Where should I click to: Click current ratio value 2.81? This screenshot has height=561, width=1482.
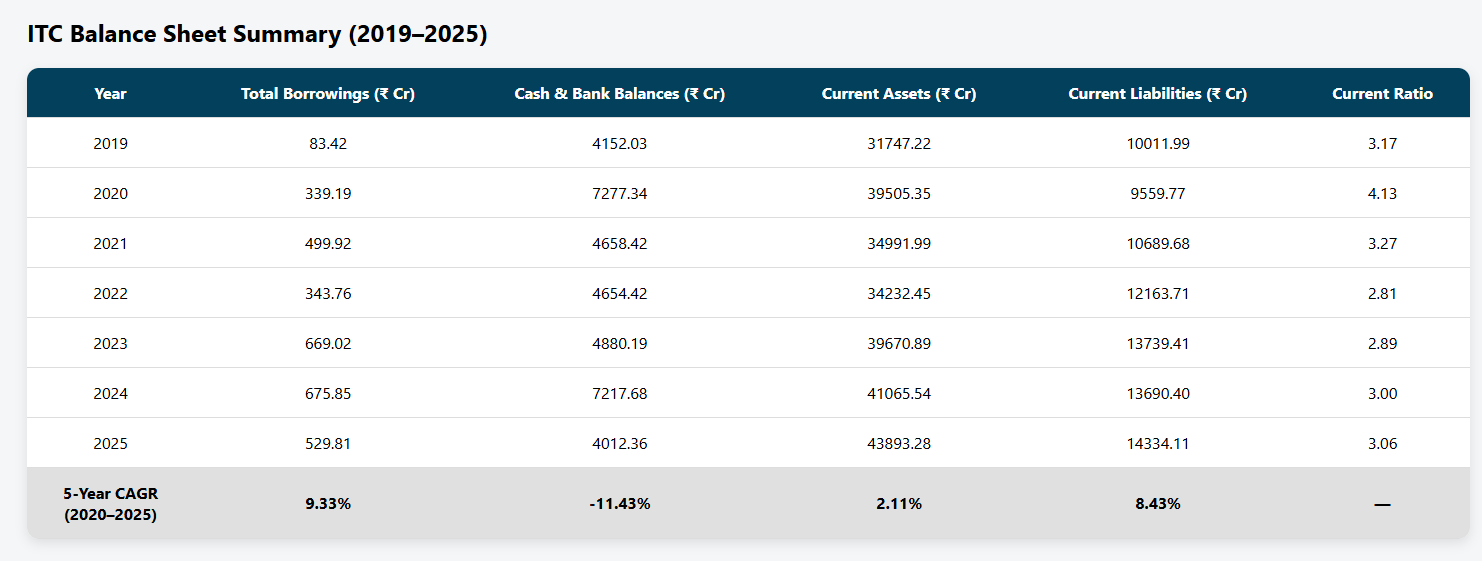pos(1382,293)
